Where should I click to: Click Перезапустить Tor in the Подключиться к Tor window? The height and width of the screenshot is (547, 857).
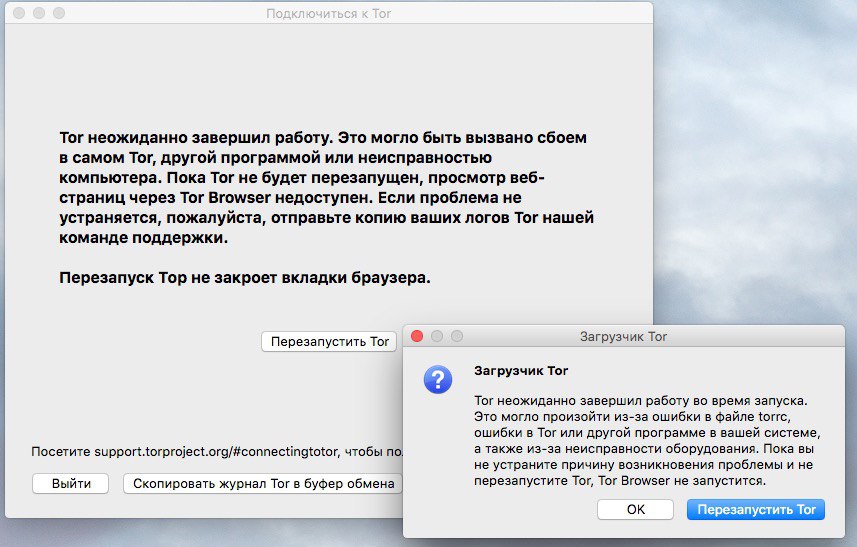[330, 342]
